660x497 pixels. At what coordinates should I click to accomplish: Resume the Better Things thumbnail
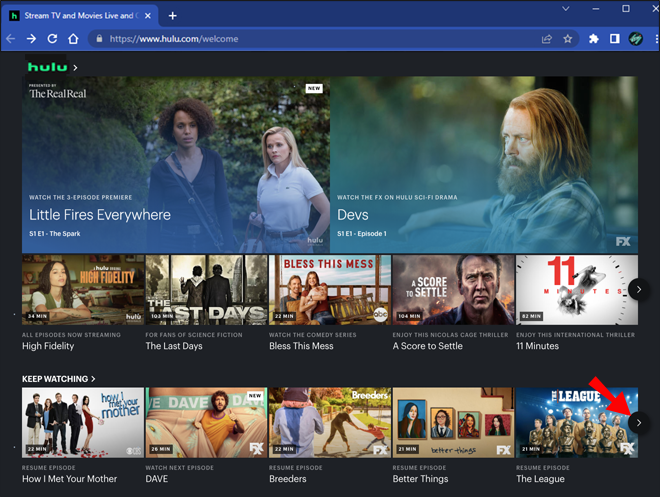453,423
